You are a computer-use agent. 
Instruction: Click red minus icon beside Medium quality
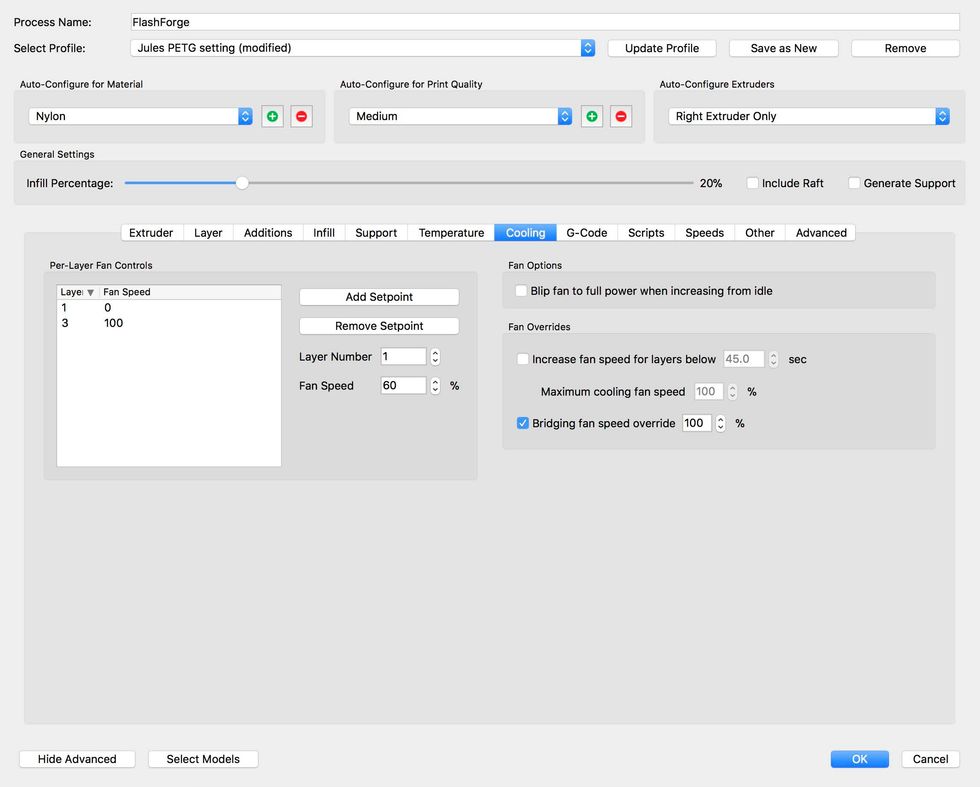coord(621,117)
